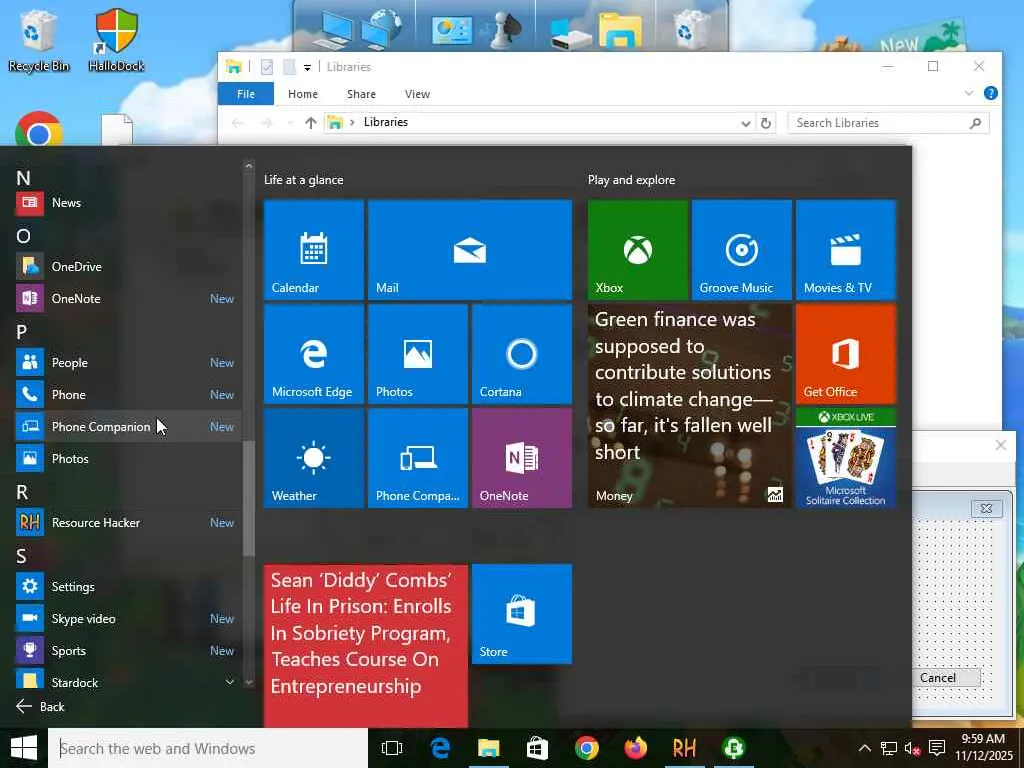
Task: Open the News app from the list
Action: 128,202
